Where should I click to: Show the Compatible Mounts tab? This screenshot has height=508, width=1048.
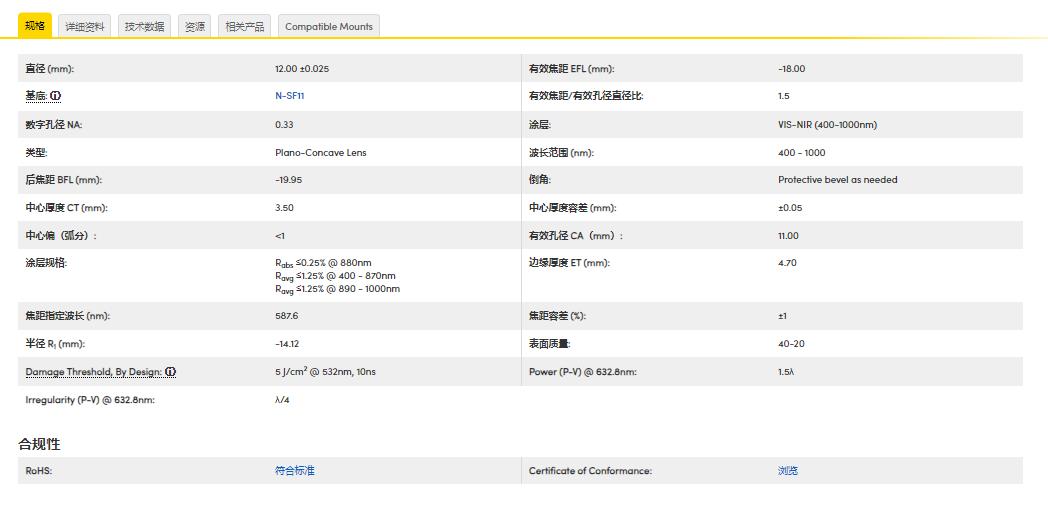click(328, 27)
